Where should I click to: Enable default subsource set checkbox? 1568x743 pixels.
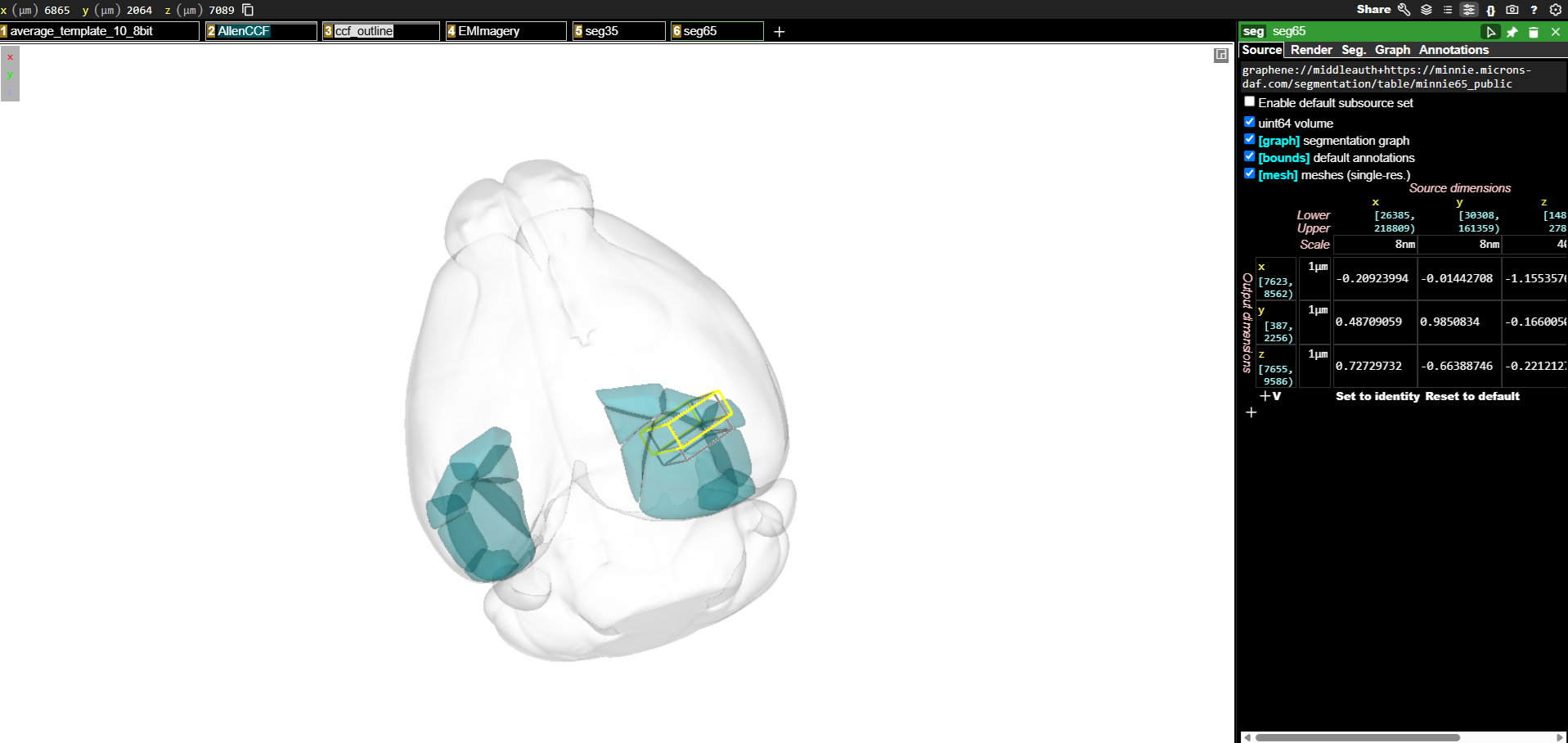click(1249, 101)
